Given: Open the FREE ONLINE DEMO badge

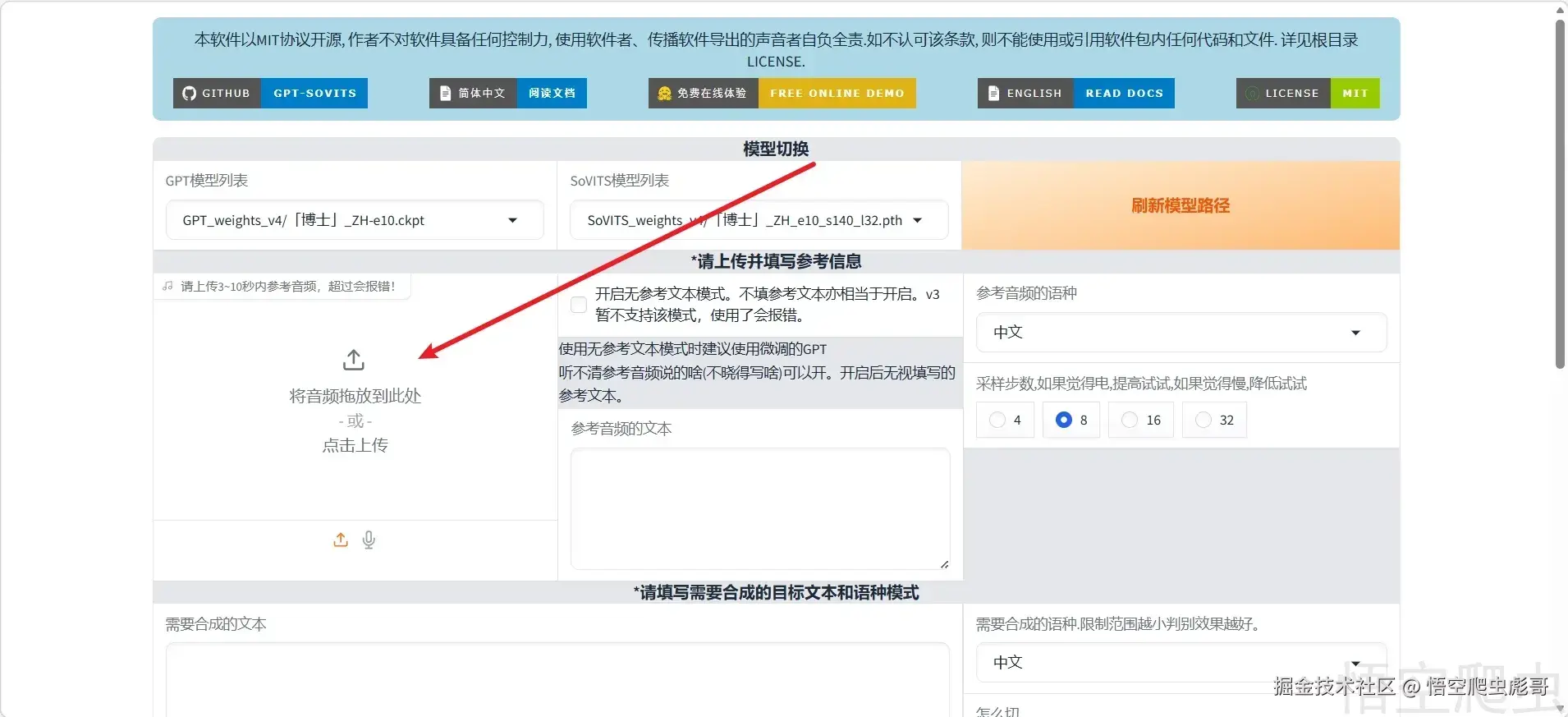Looking at the screenshot, I should pyautogui.click(x=782, y=93).
